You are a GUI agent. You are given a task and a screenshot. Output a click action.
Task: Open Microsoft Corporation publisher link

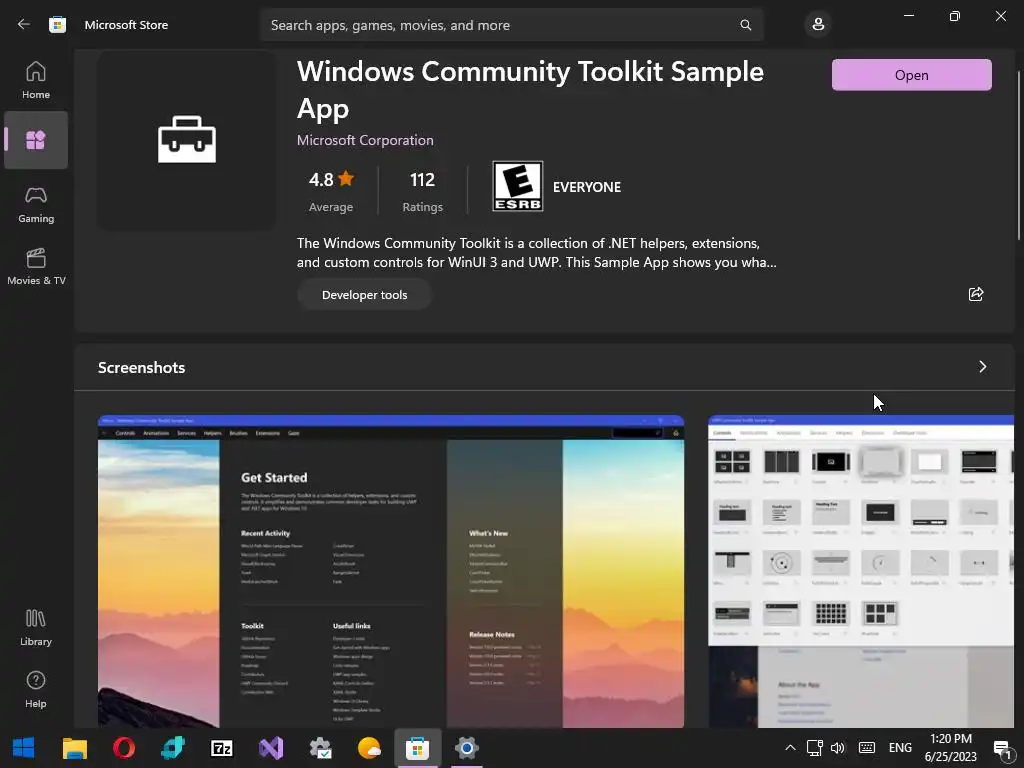pyautogui.click(x=365, y=140)
